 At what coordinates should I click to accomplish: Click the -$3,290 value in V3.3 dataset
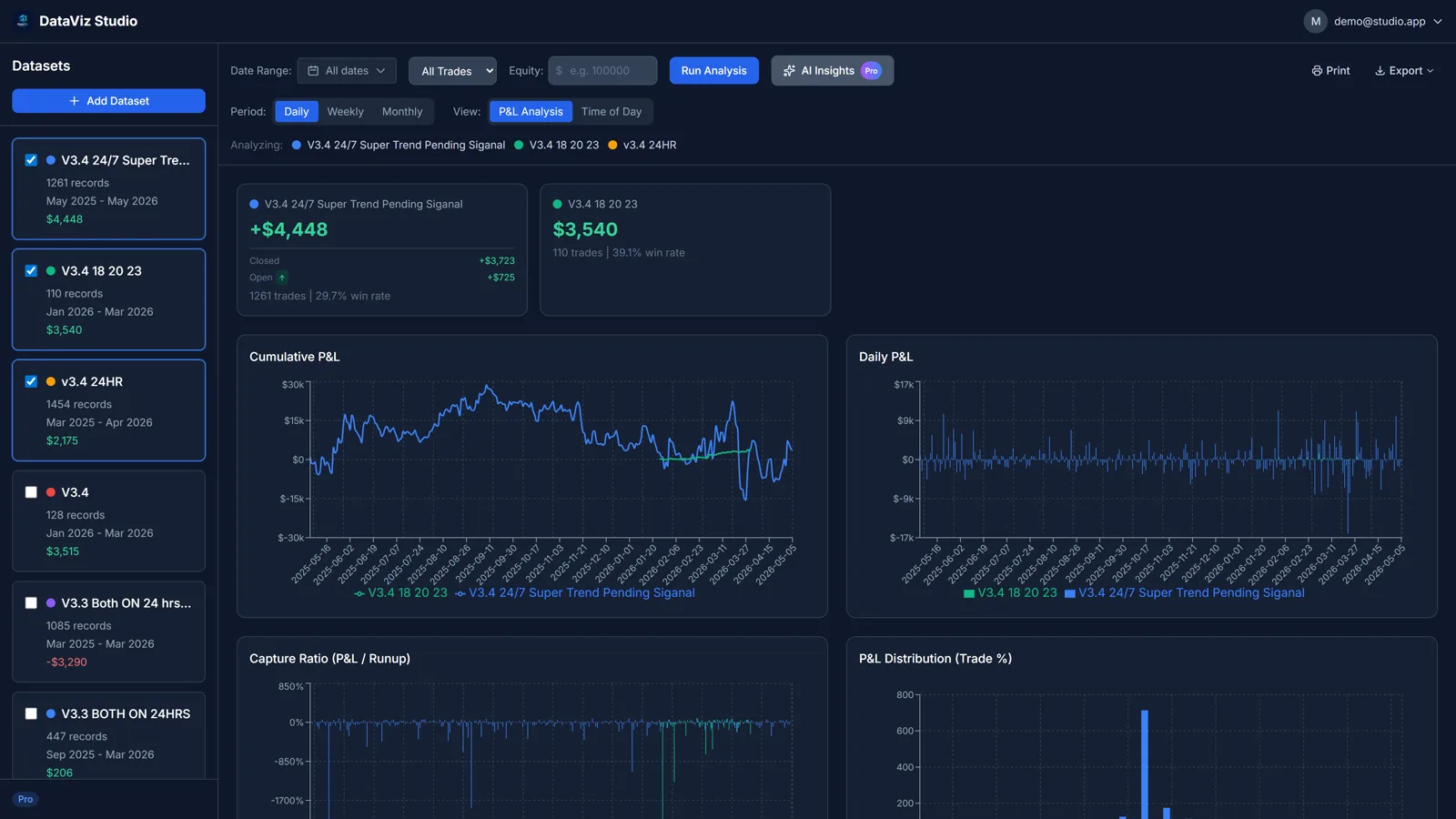(66, 662)
